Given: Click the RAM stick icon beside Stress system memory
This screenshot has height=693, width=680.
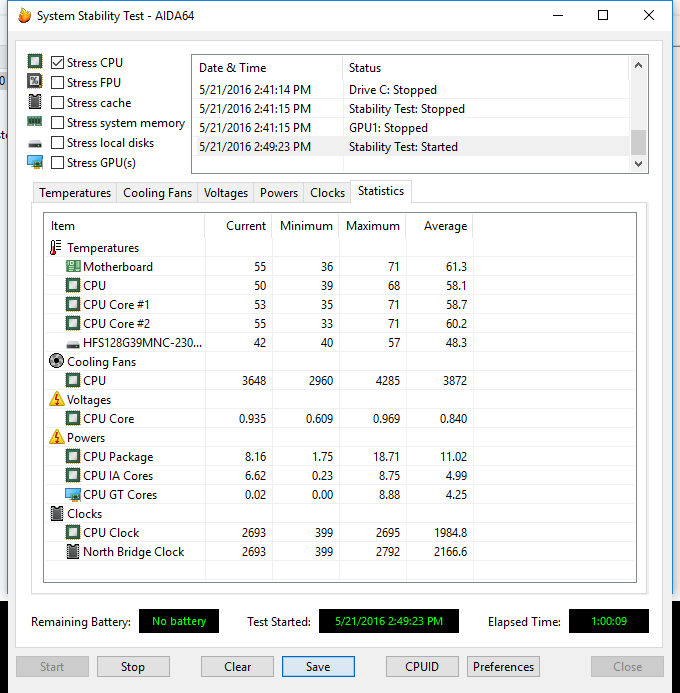Looking at the screenshot, I should 34,121.
